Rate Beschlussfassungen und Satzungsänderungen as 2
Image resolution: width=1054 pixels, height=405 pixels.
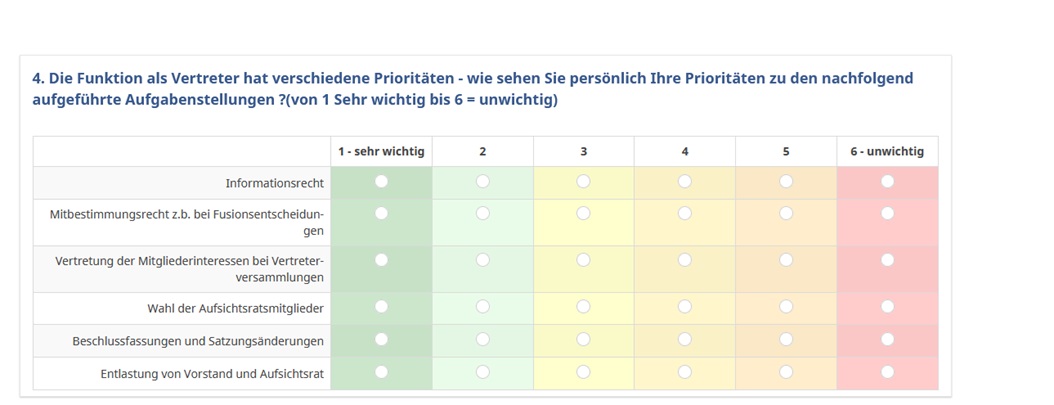tap(483, 339)
